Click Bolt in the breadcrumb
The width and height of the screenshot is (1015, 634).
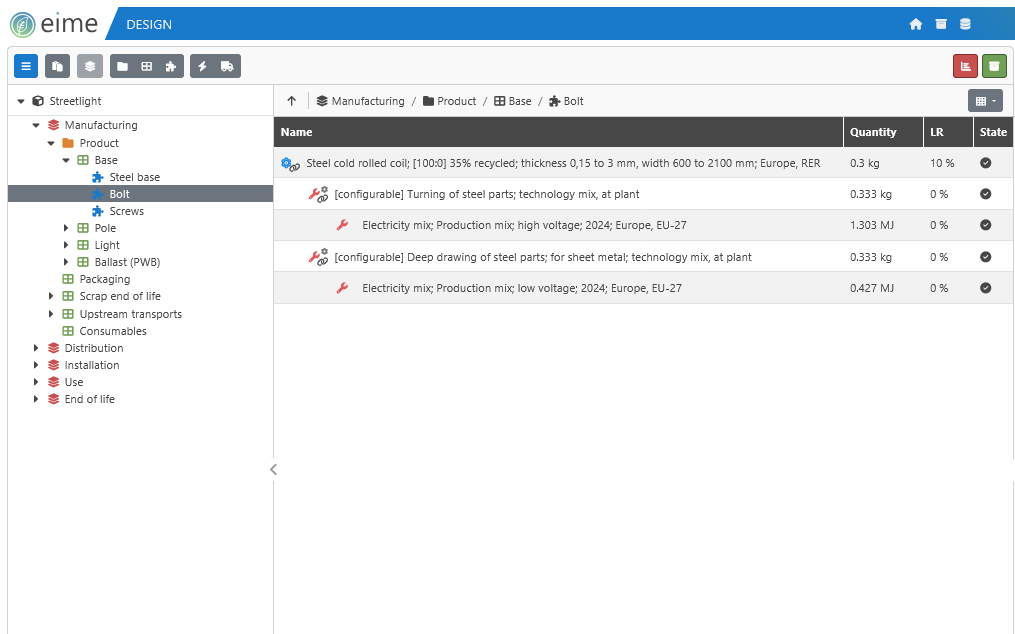pyautogui.click(x=566, y=101)
